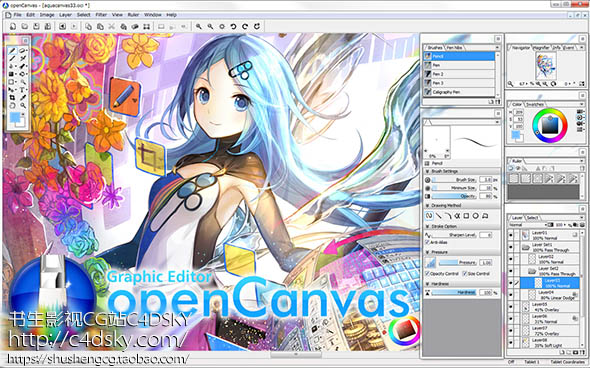Select the Pen 2 brush
The width and height of the screenshot is (590, 368).
(459, 74)
